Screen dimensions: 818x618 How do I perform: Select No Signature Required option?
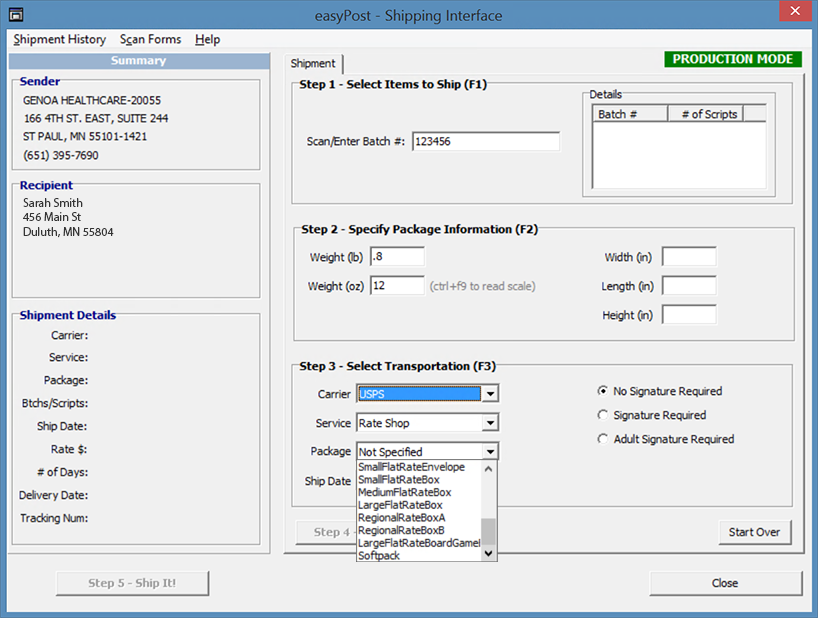(603, 391)
